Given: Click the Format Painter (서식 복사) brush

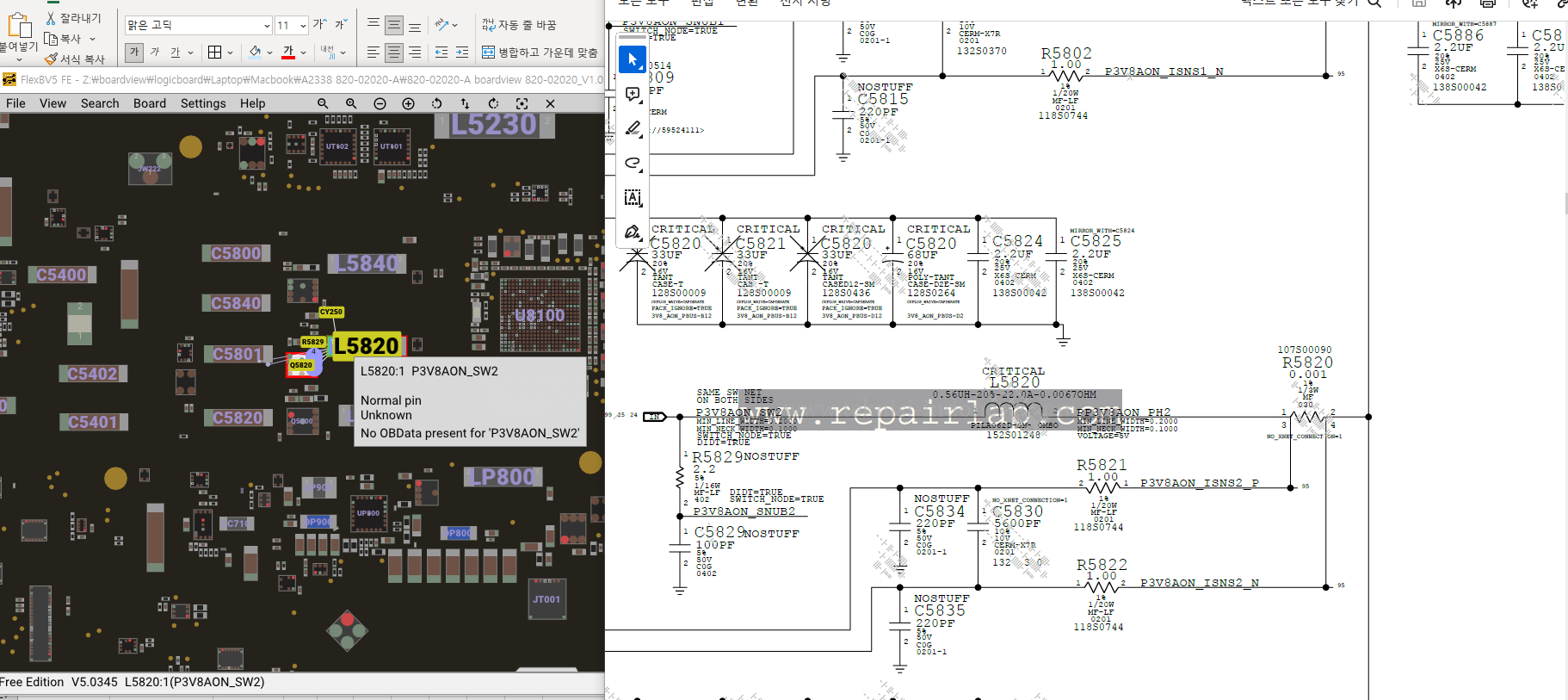Looking at the screenshot, I should pos(51,59).
